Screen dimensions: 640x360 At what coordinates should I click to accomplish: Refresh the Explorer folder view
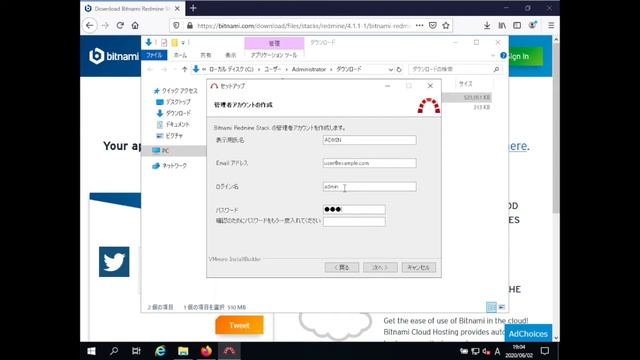pyautogui.click(x=399, y=69)
